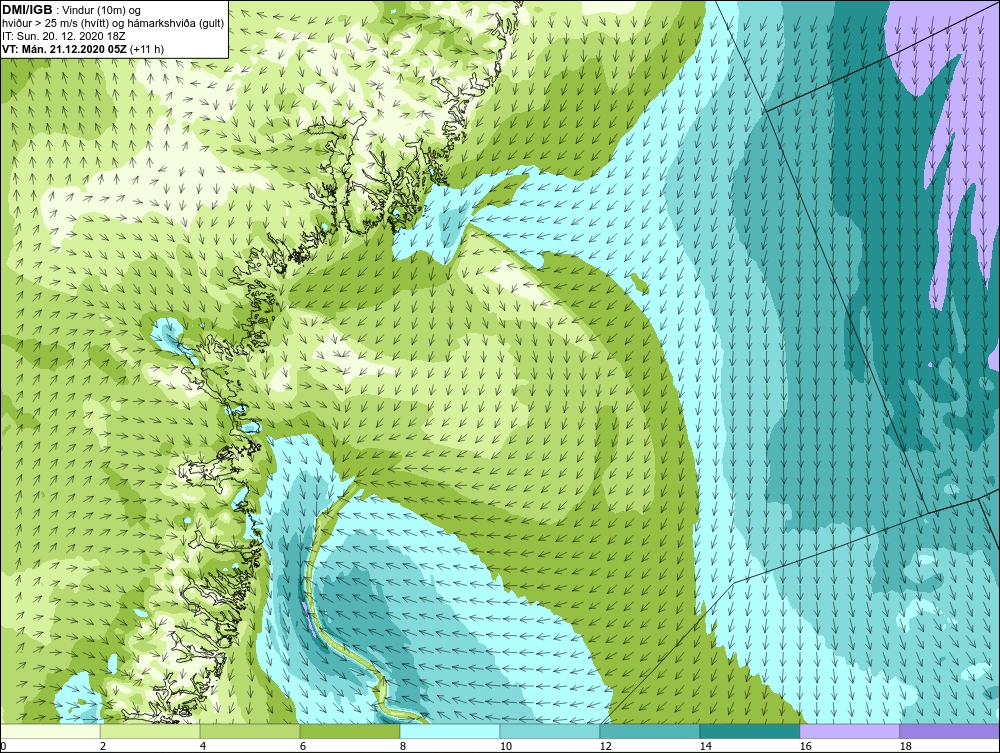Click the 14–16 m/s dark teal swatch

point(749,731)
